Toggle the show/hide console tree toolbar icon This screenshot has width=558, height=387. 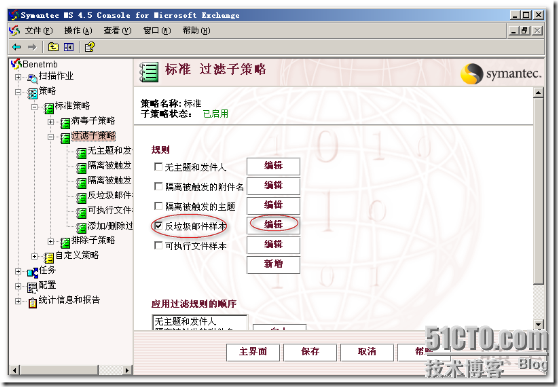point(69,47)
